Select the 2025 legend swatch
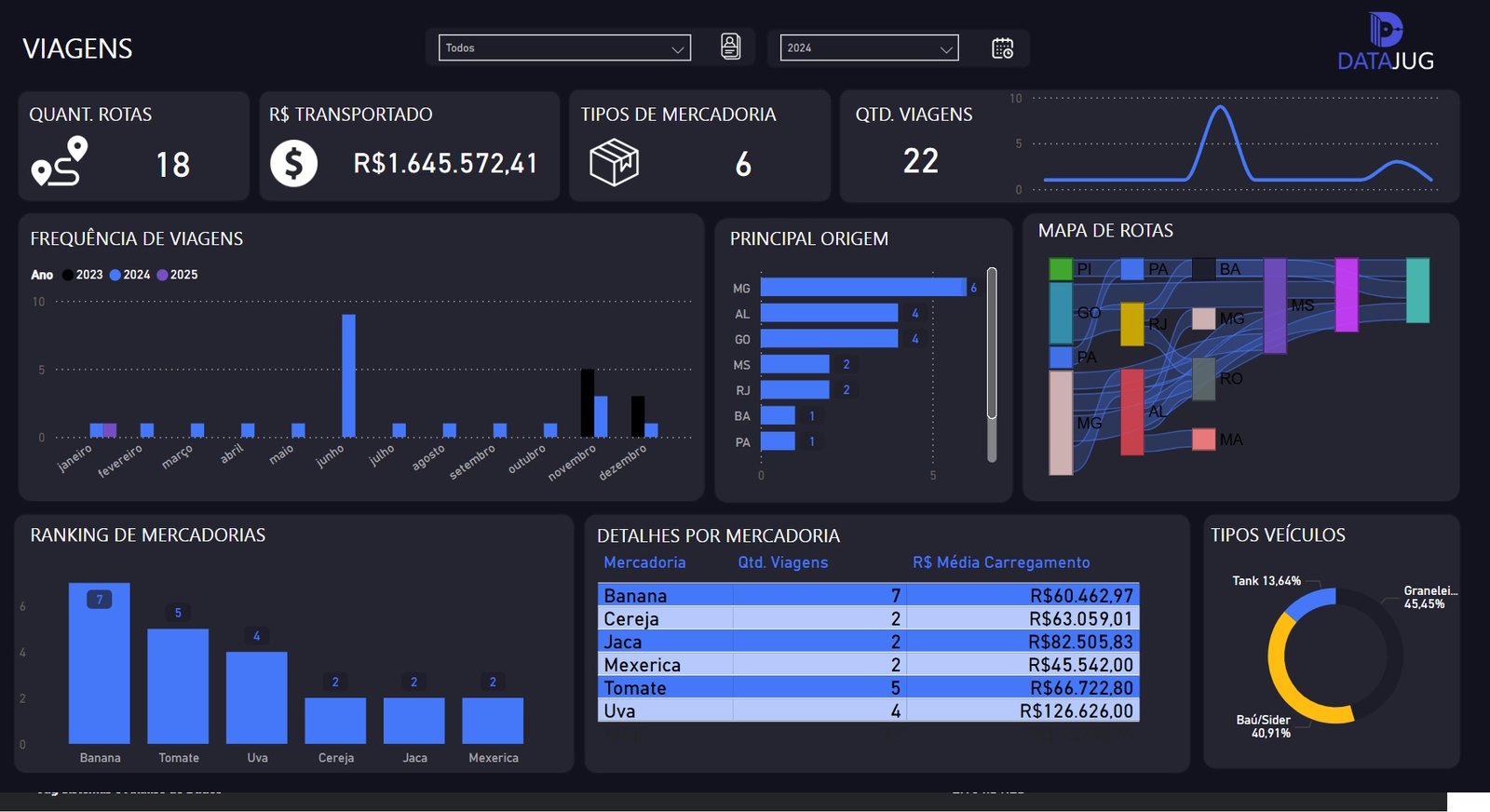The width and height of the screenshot is (1490, 812). tap(163, 275)
